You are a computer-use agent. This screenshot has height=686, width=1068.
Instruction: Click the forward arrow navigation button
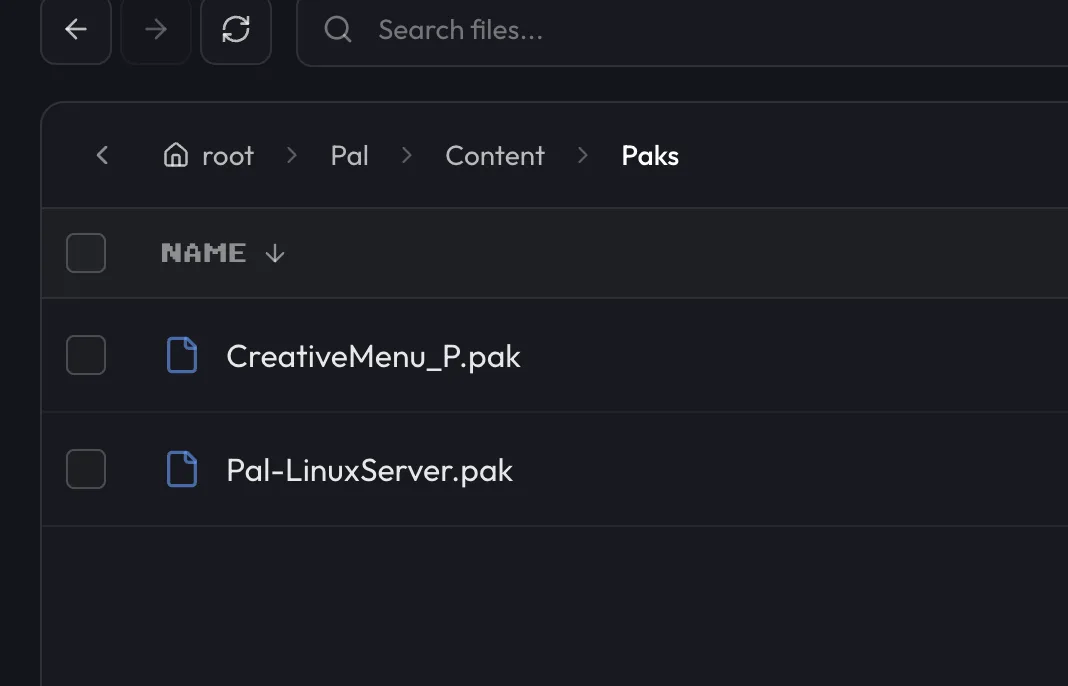(156, 30)
